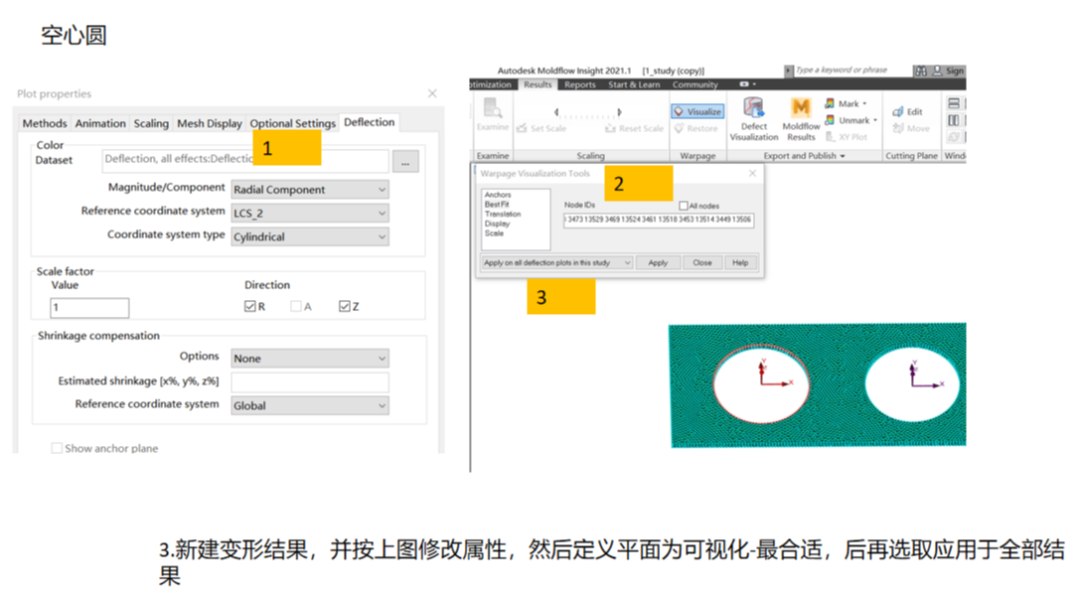The image size is (1080, 599).
Task: Close the Plot properties dialog
Action: pyautogui.click(x=432, y=93)
